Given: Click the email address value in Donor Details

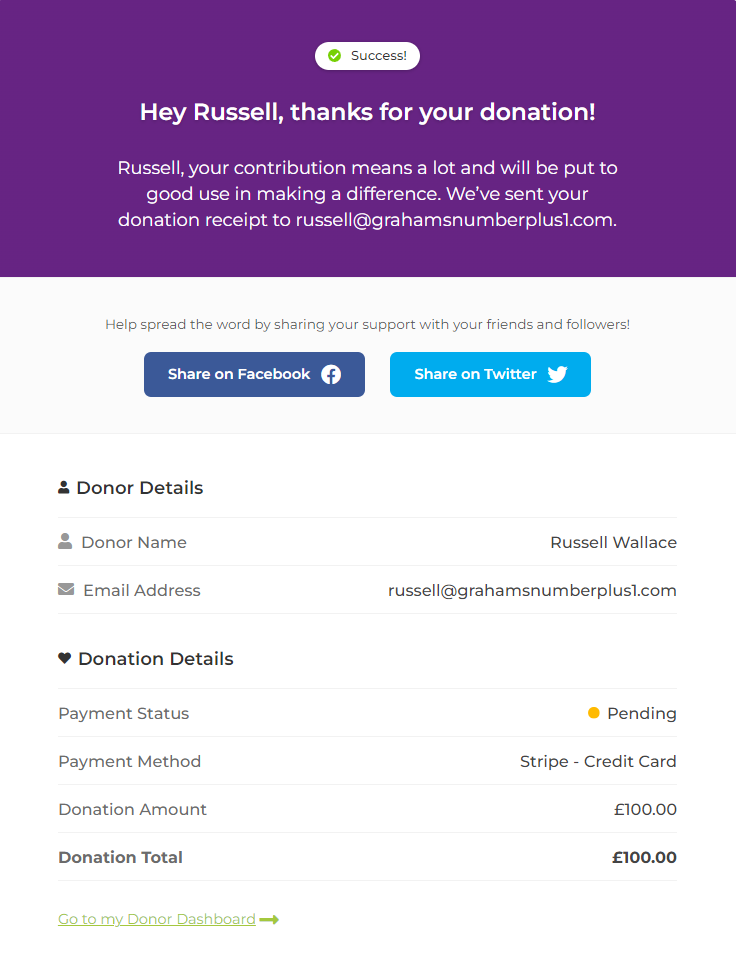Looking at the screenshot, I should click(x=532, y=590).
